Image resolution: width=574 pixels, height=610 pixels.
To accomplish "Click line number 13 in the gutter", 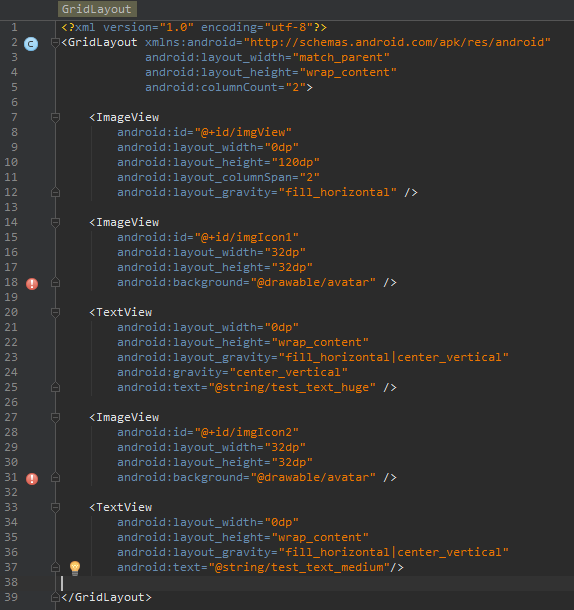I will (x=11, y=207).
